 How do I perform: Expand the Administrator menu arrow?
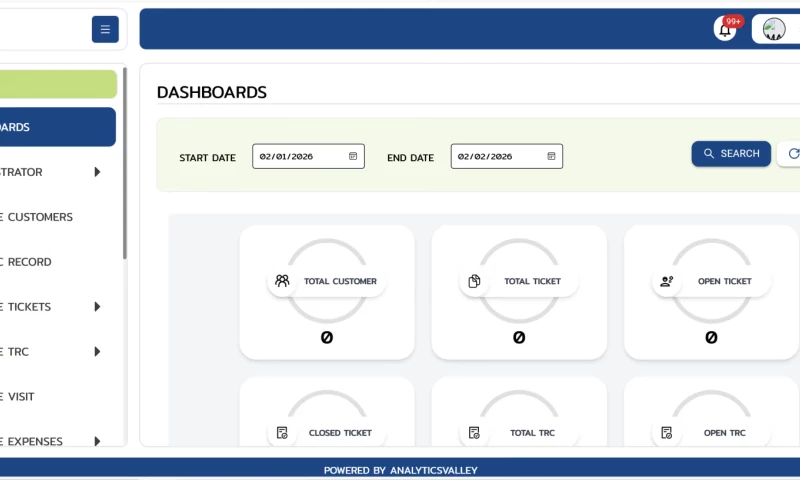97,172
